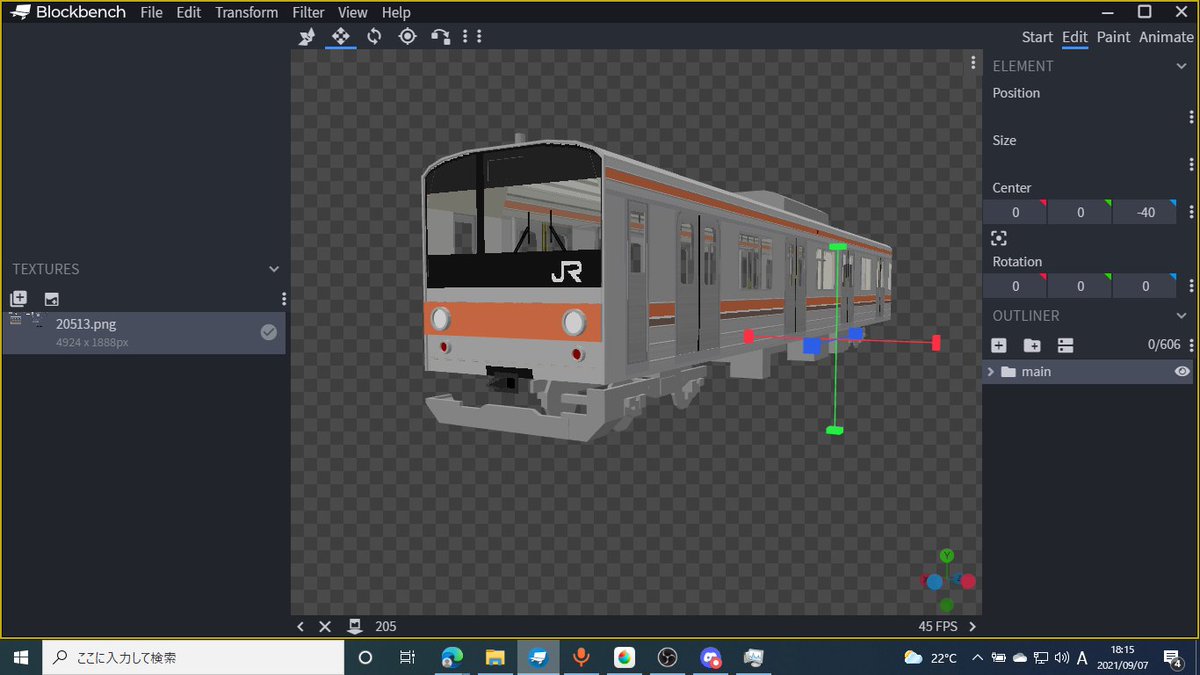Toggle the right sidebar with the bottom arrow
1200x675 pixels.
pos(973,626)
